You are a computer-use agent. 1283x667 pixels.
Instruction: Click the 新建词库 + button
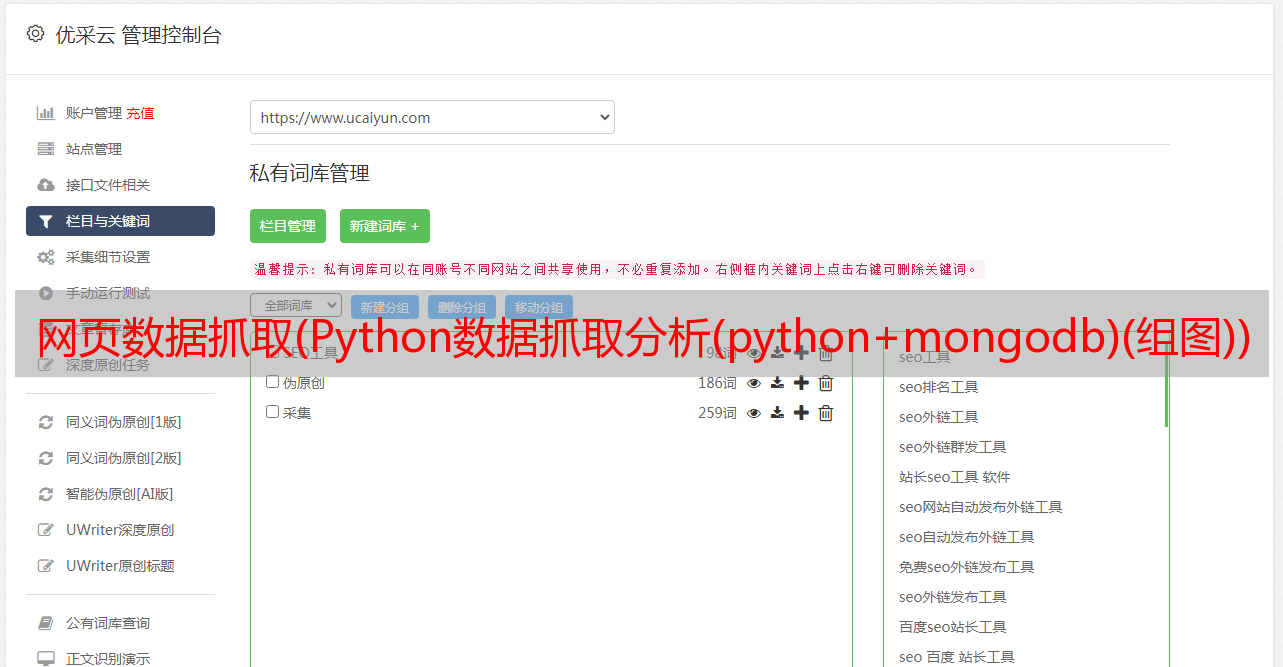(385, 226)
